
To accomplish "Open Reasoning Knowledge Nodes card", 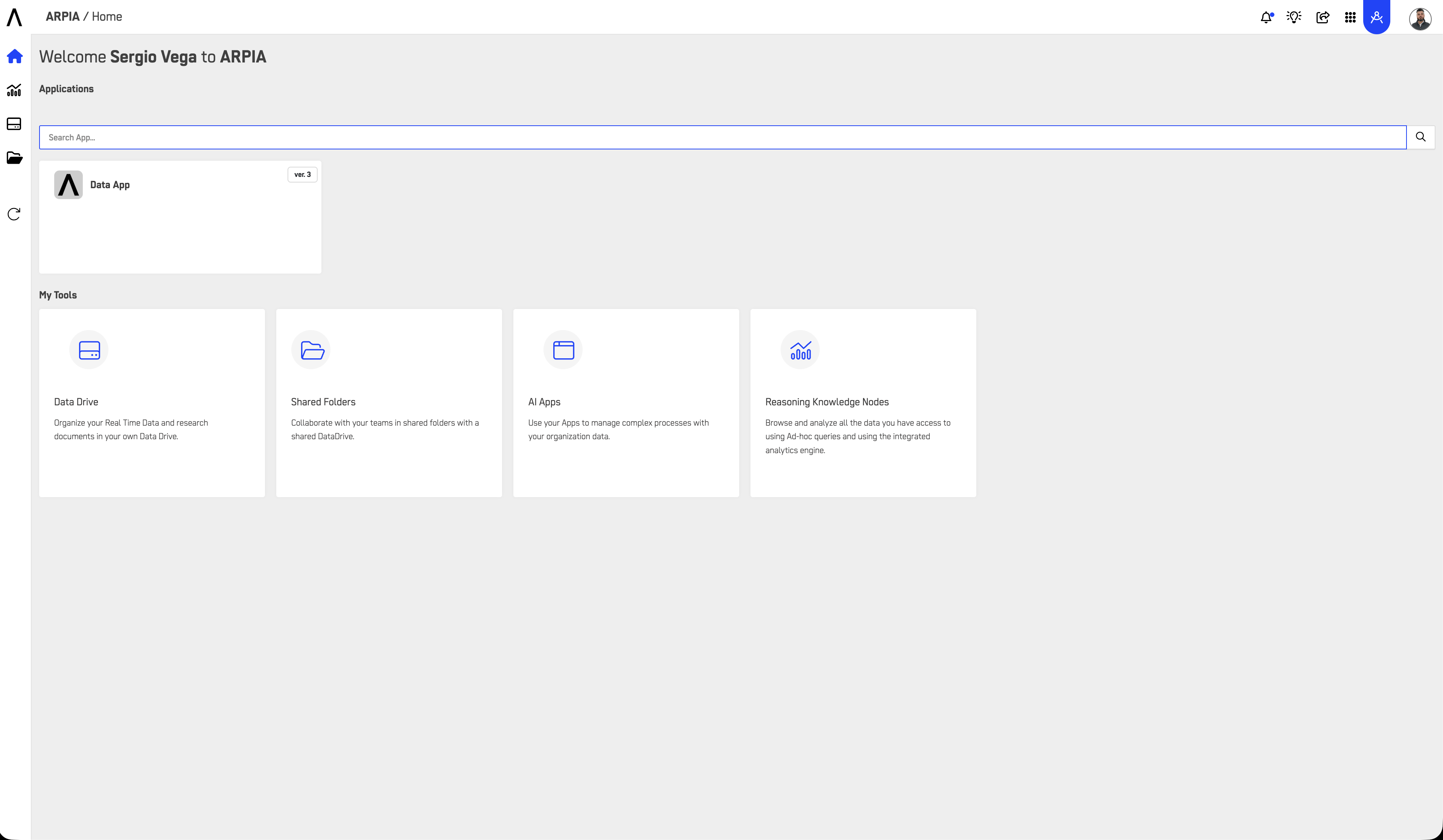I will [863, 403].
